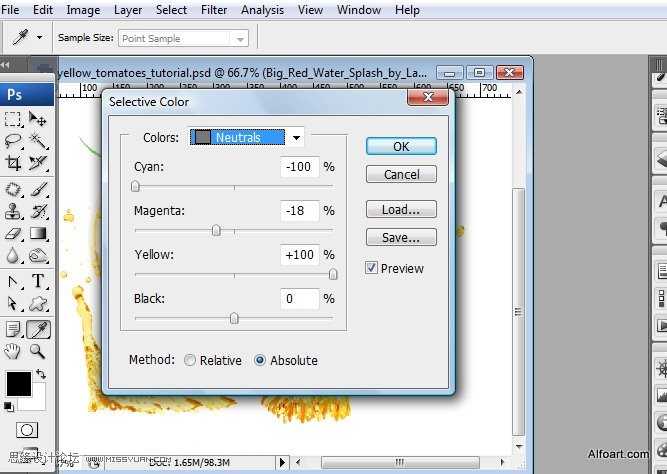The image size is (667, 474).
Task: Select the Custom Shape tool
Action: click(37, 303)
